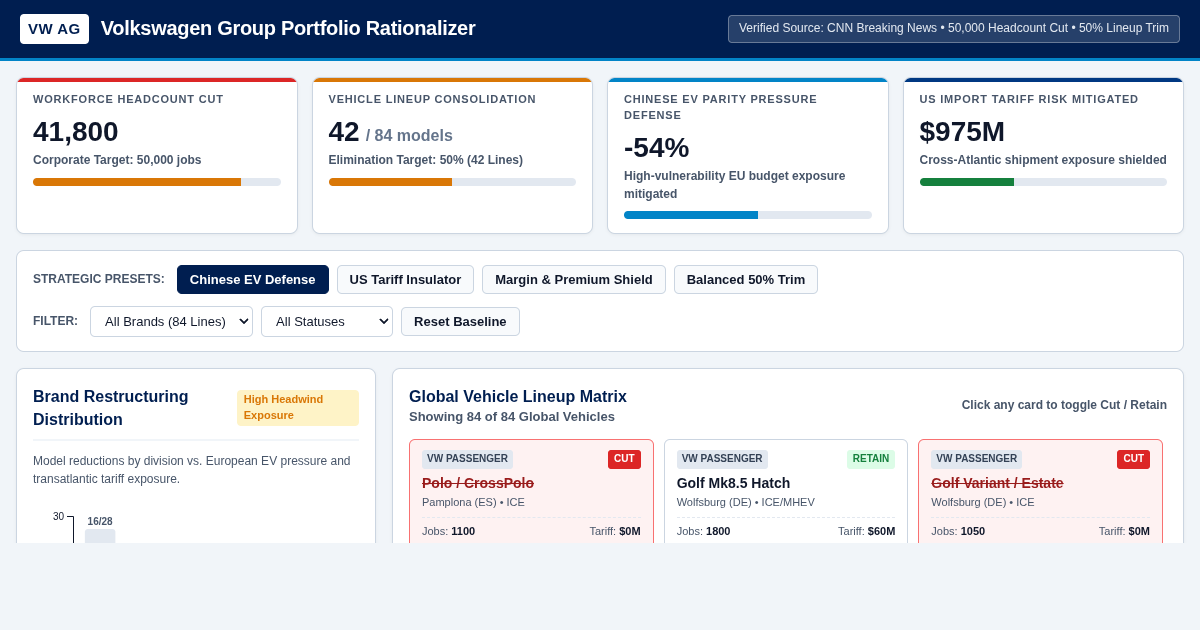Open the All Brands (84 Lines) dropdown
This screenshot has width=1200, height=630.
point(171,321)
